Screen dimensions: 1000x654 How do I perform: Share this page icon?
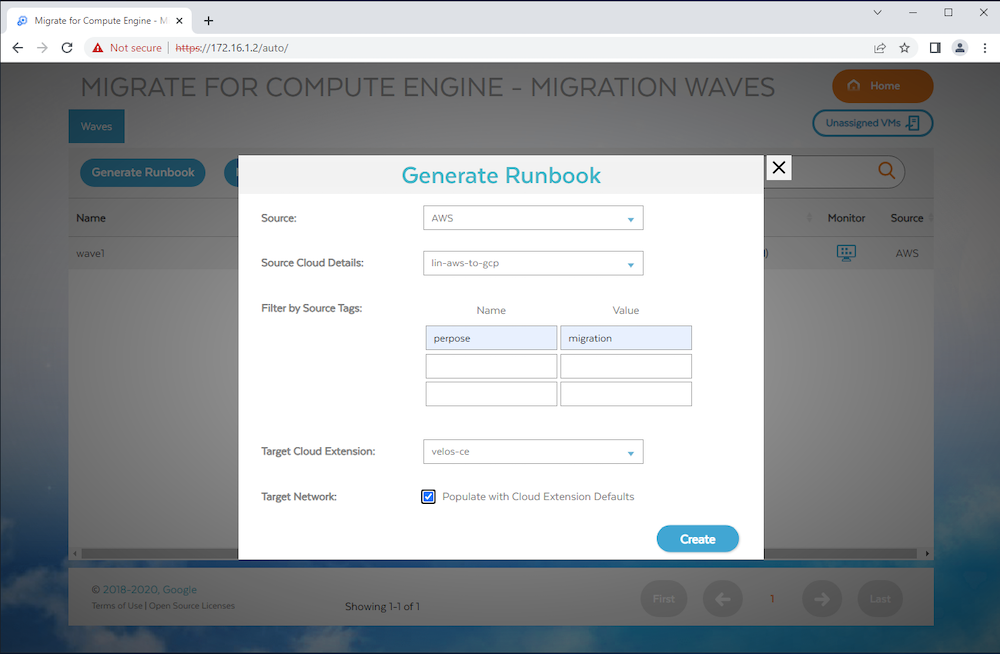(880, 48)
